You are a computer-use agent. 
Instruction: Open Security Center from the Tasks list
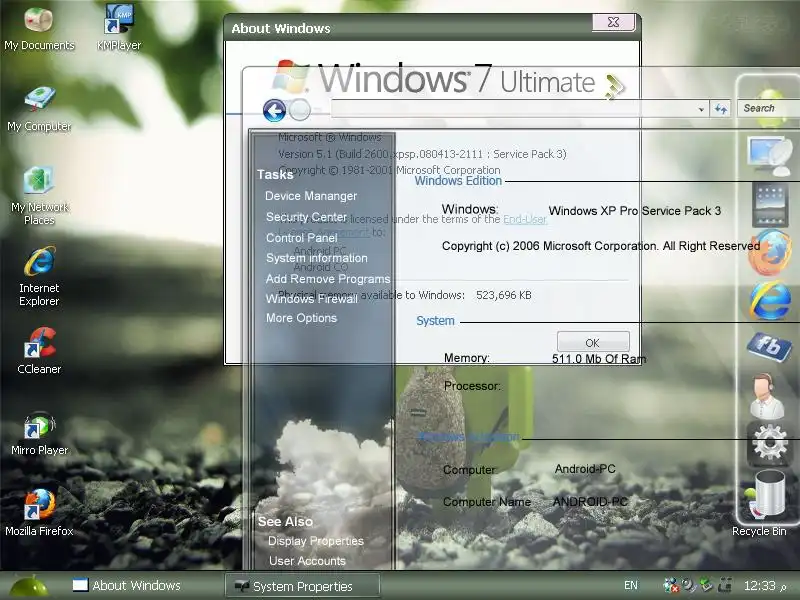[306, 217]
